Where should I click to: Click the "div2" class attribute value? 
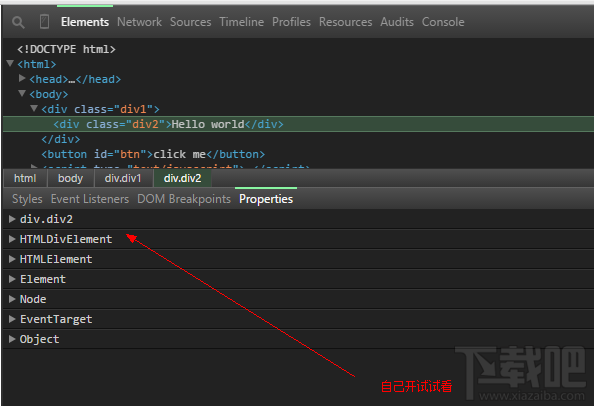coord(145,124)
